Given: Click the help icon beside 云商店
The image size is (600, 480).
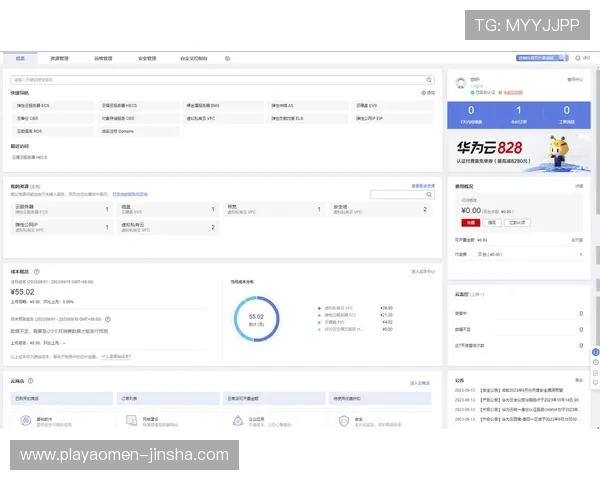Looking at the screenshot, I should tap(31, 381).
